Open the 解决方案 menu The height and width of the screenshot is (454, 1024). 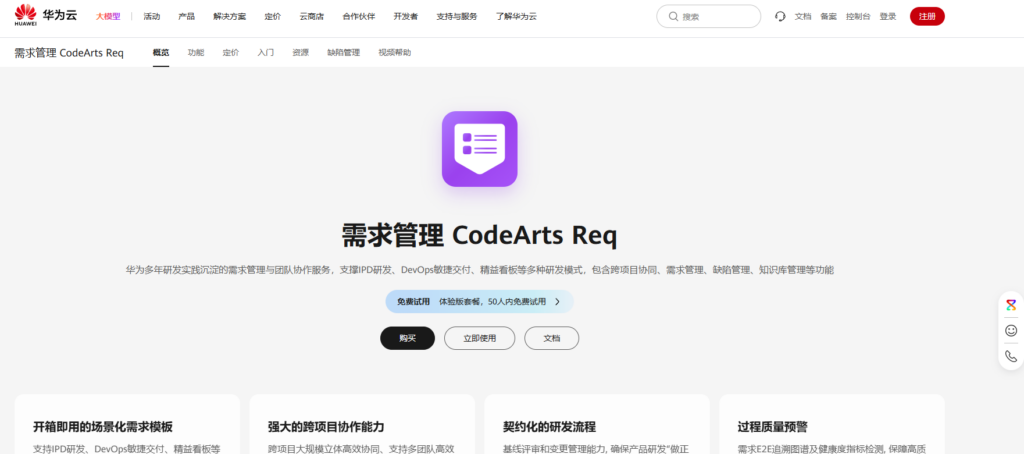(x=230, y=16)
